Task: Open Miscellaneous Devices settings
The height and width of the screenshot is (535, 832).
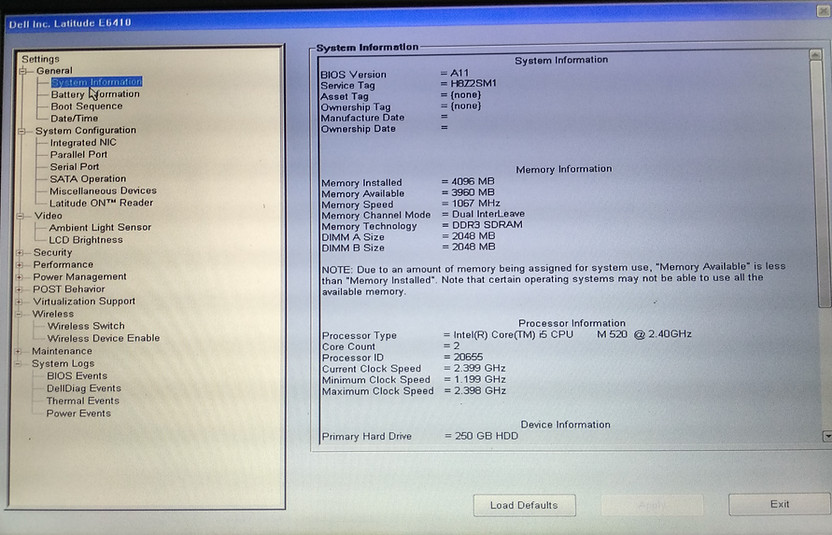Action: pos(103,191)
